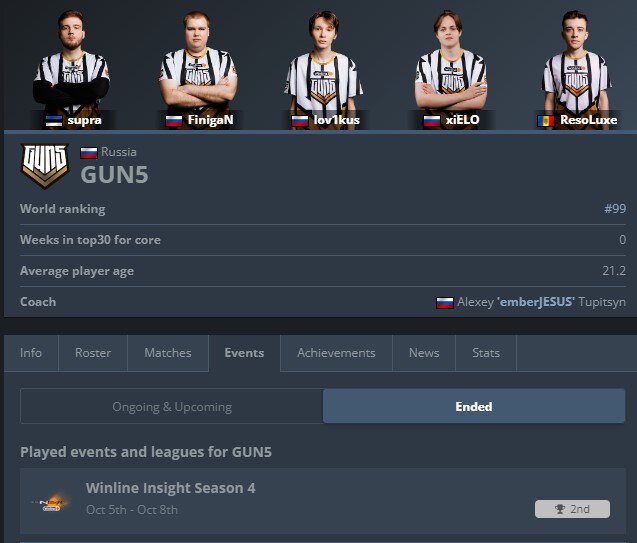
Task: Open the #99 world ranking link
Action: pyautogui.click(x=615, y=209)
